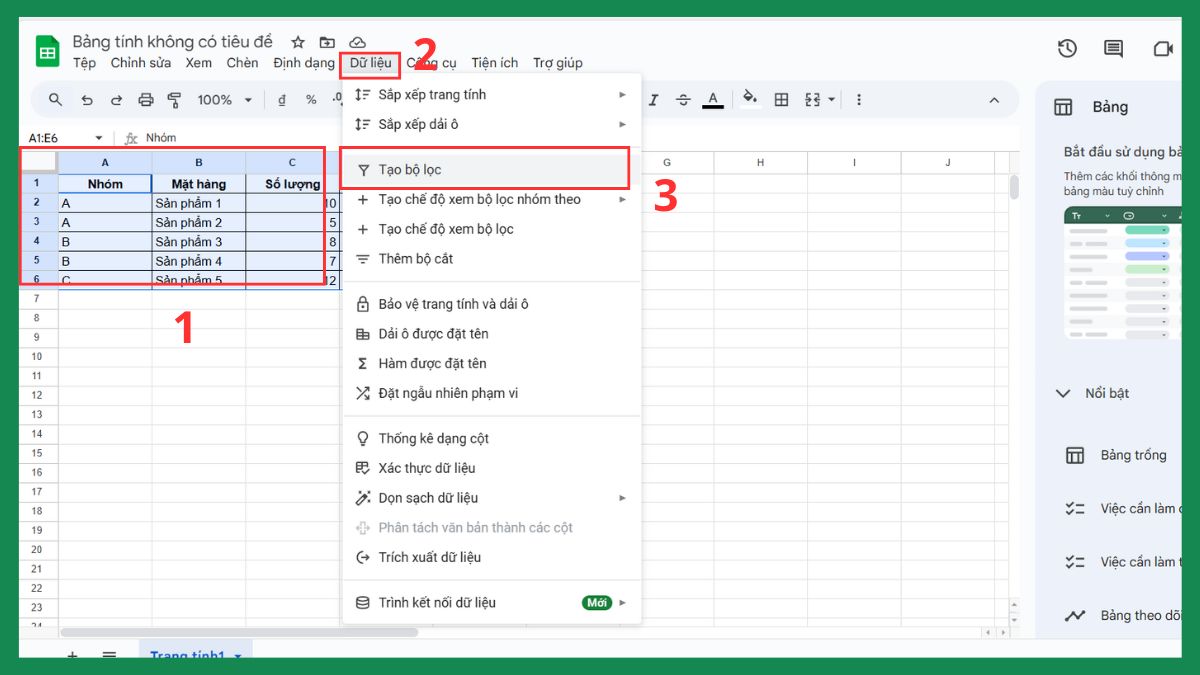
Task: Select Bảo vệ trang tính và dải ô
Action: pyautogui.click(x=492, y=304)
